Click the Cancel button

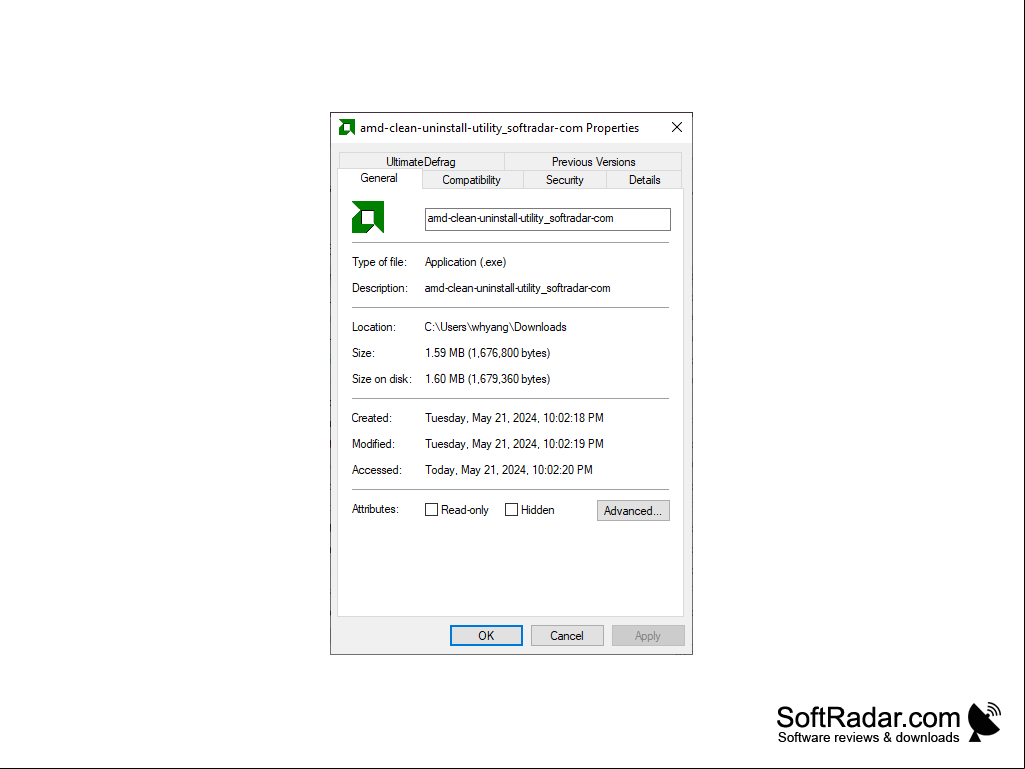click(567, 636)
